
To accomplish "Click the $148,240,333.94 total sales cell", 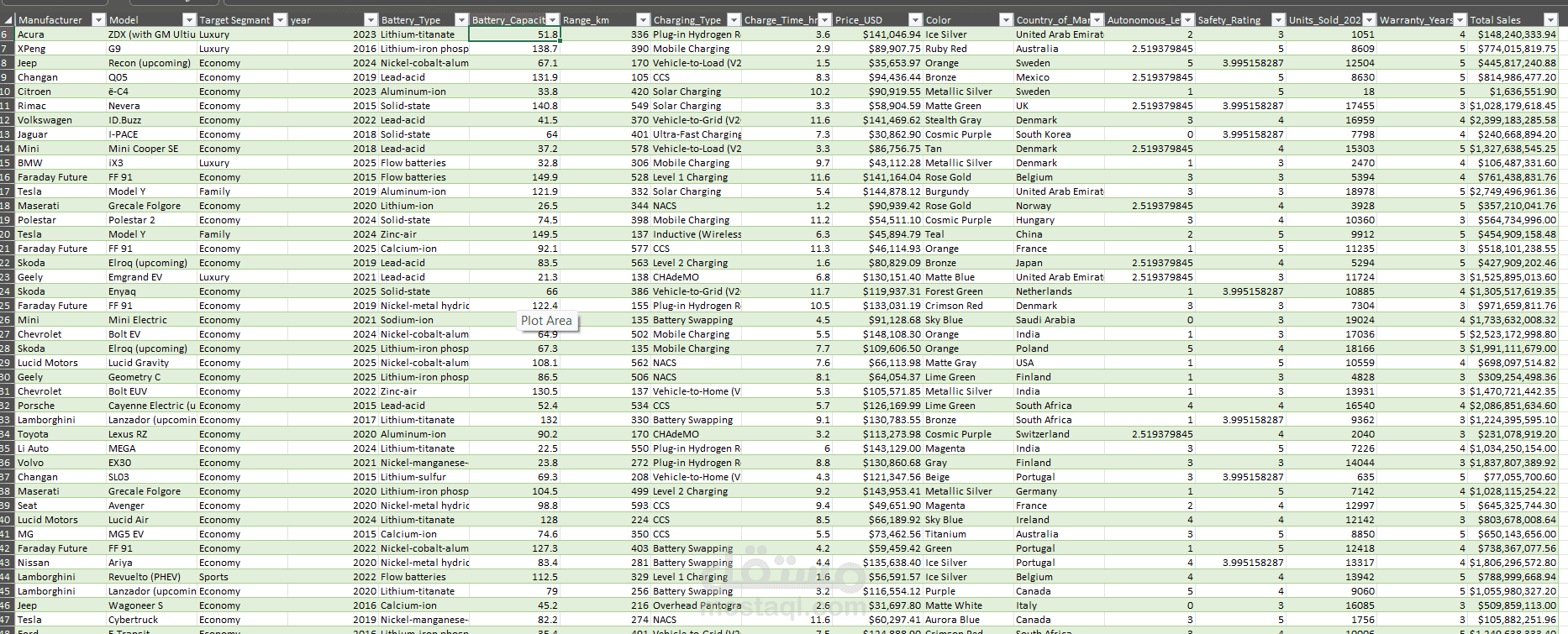I will coord(1513,34).
